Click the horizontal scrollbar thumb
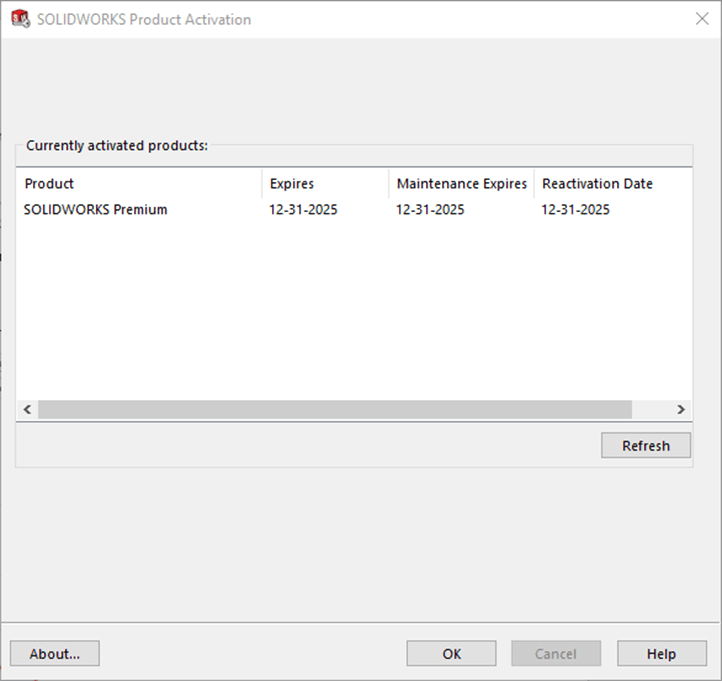 coord(334,410)
